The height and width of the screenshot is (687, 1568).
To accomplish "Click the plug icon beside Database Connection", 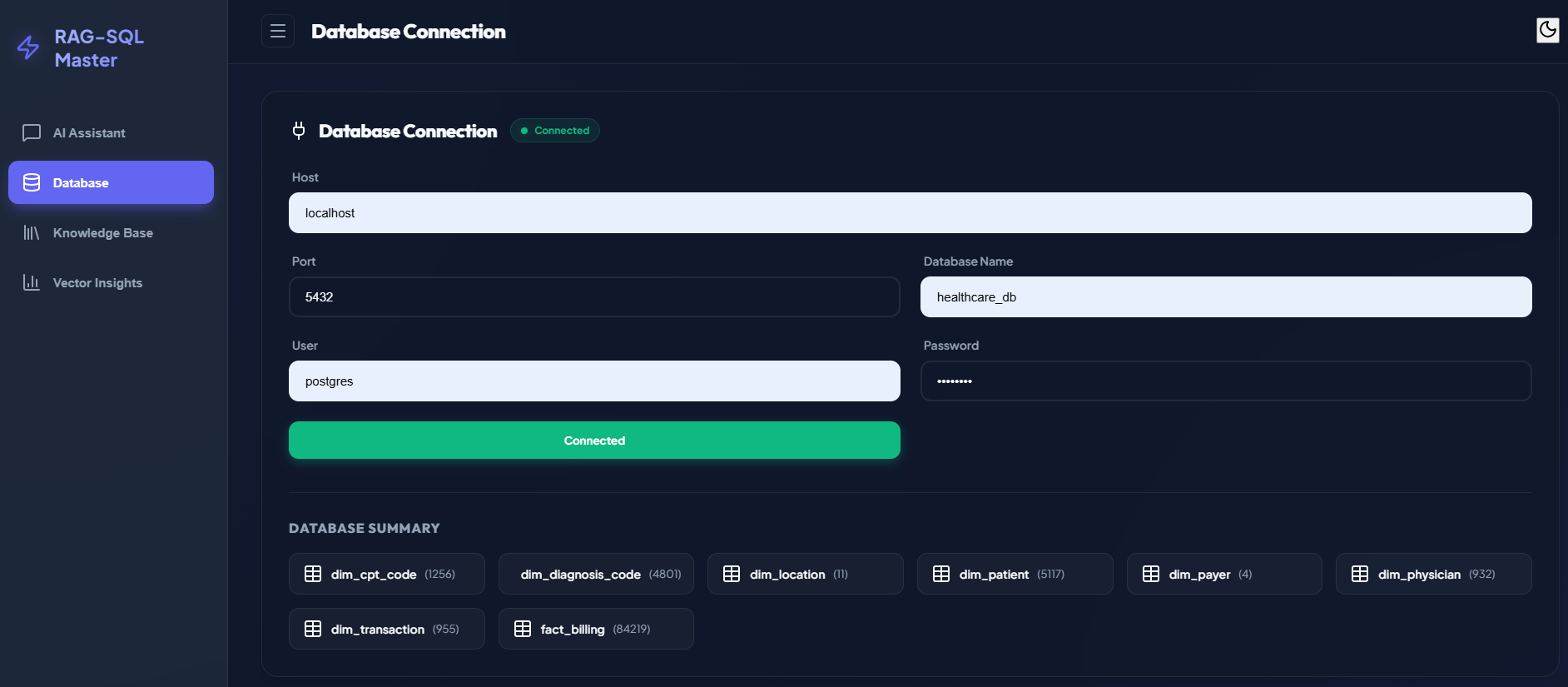I will tap(299, 131).
